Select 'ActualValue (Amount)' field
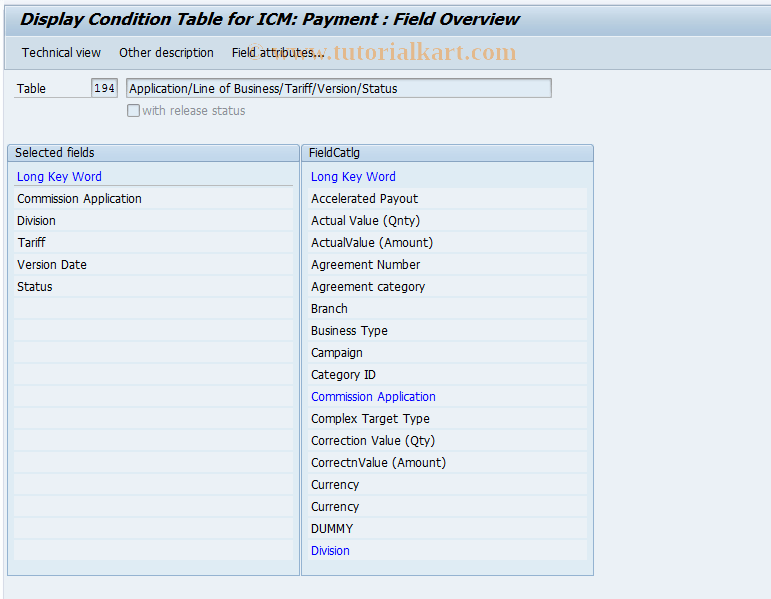The height and width of the screenshot is (599, 771). [x=448, y=242]
